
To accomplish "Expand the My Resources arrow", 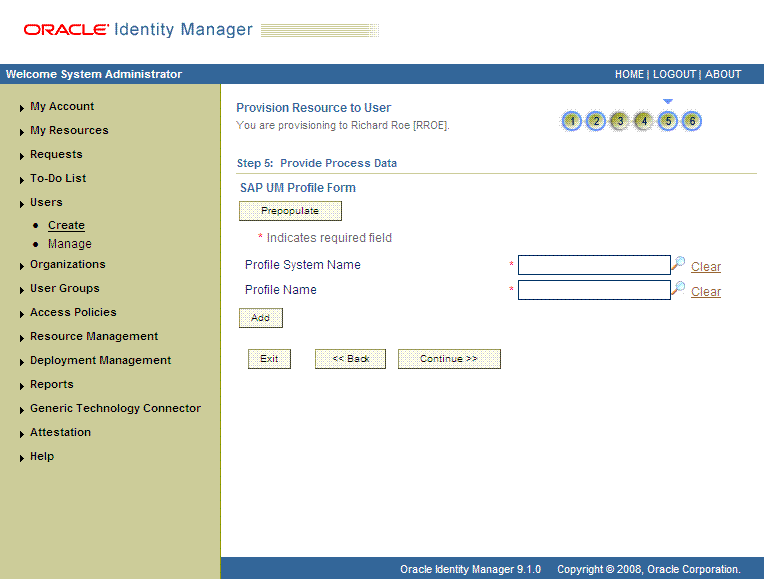I will click(x=21, y=132).
